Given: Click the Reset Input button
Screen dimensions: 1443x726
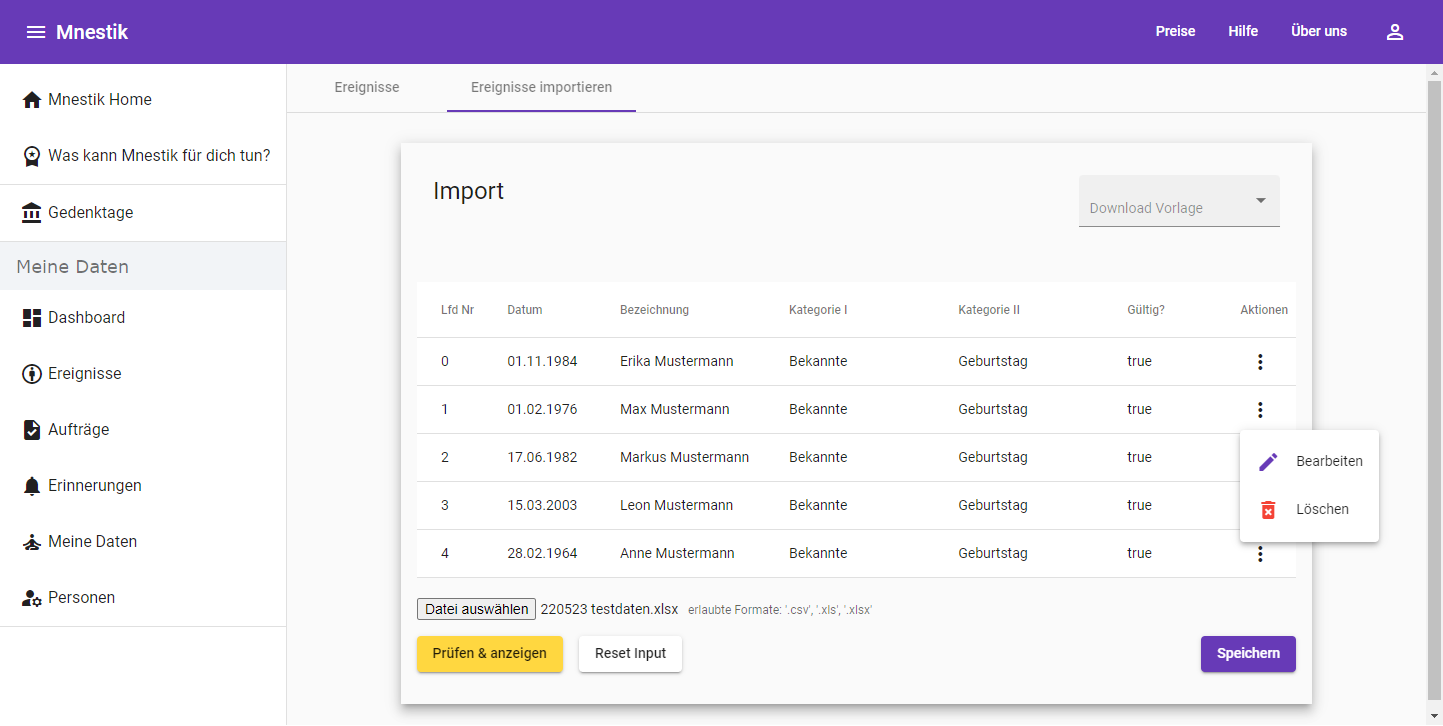Looking at the screenshot, I should pyautogui.click(x=630, y=654).
